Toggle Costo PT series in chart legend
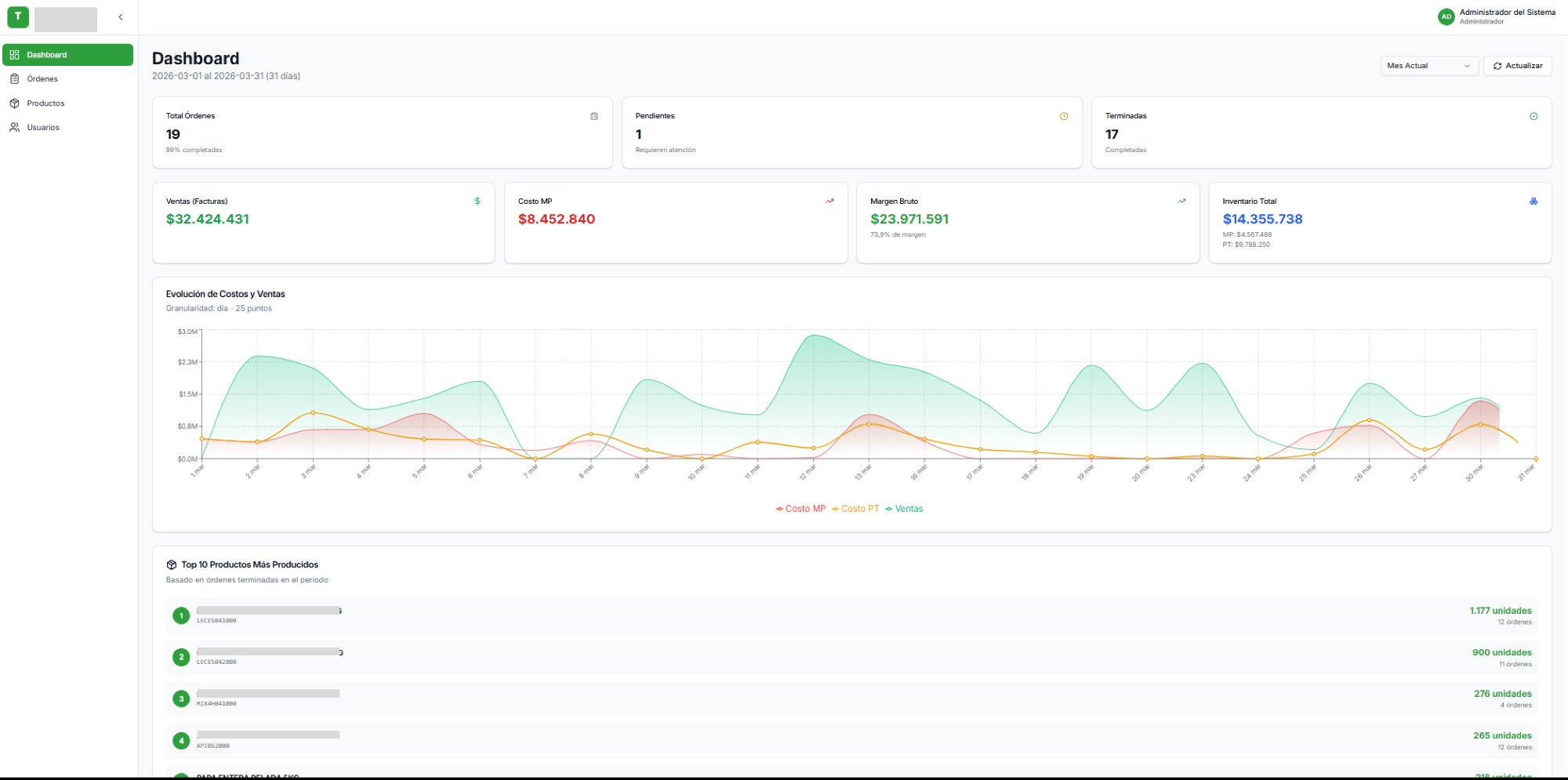Image resolution: width=1568 pixels, height=780 pixels. (856, 509)
